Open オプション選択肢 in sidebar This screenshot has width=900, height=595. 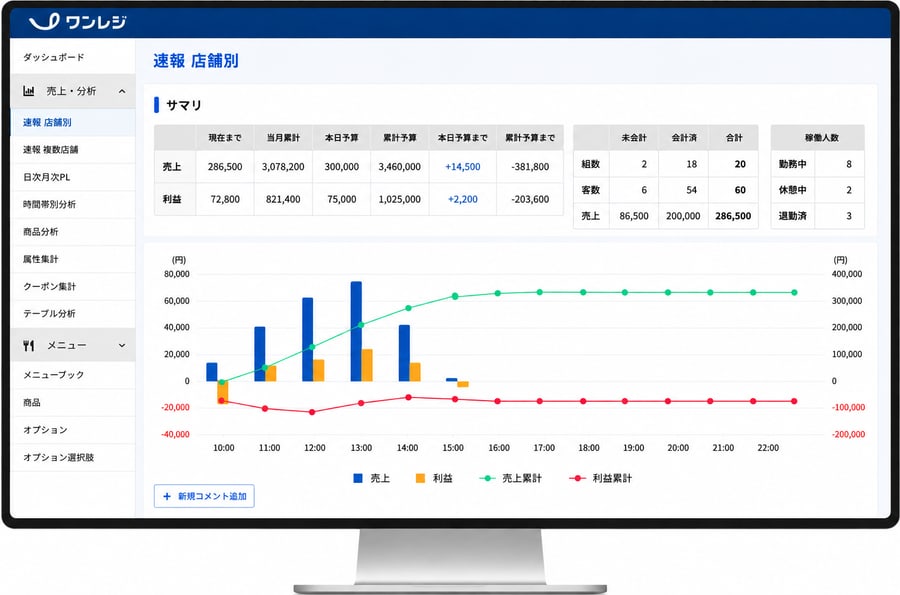pyautogui.click(x=72, y=457)
